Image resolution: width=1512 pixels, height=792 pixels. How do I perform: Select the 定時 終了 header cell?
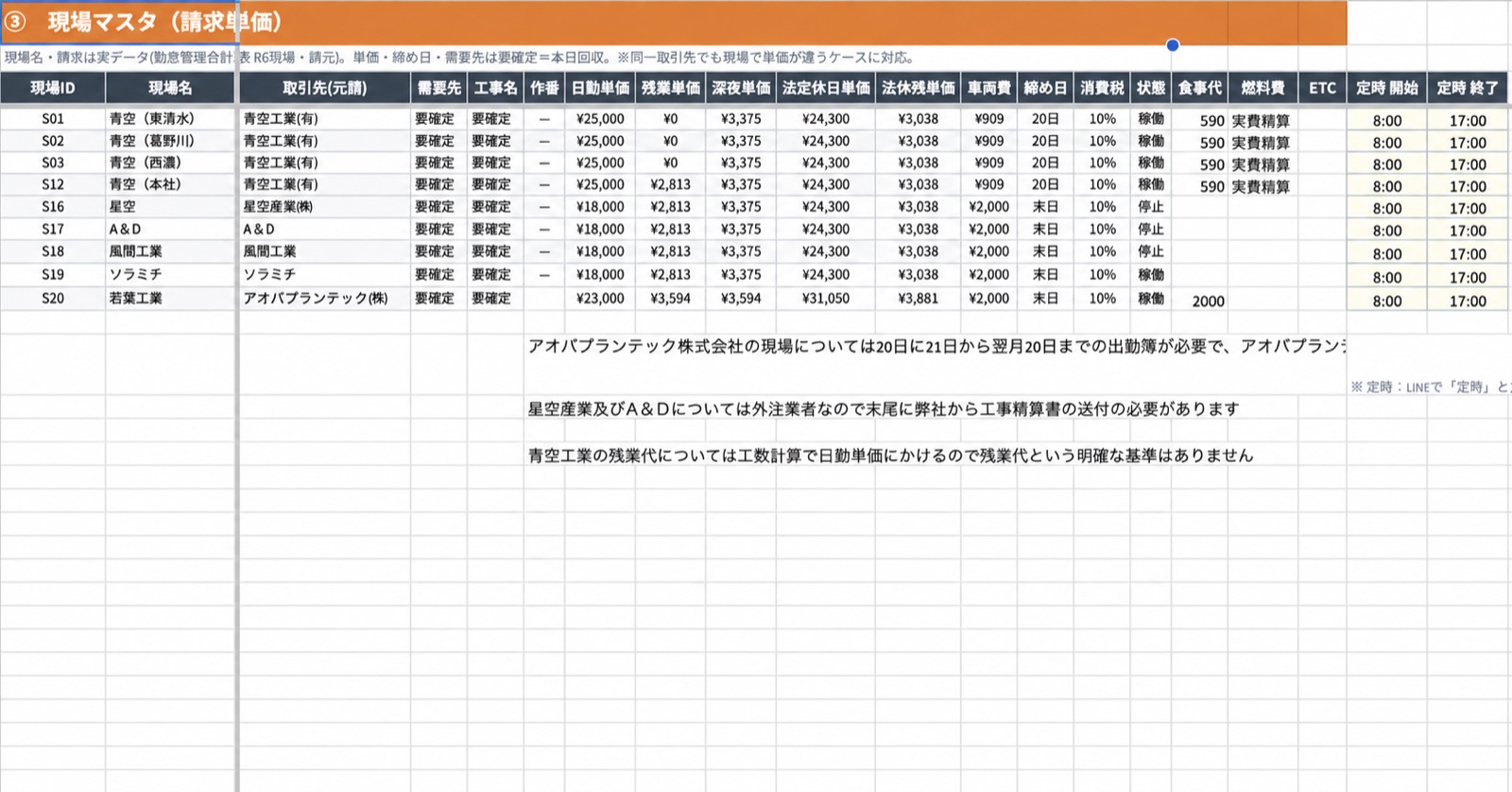1468,88
